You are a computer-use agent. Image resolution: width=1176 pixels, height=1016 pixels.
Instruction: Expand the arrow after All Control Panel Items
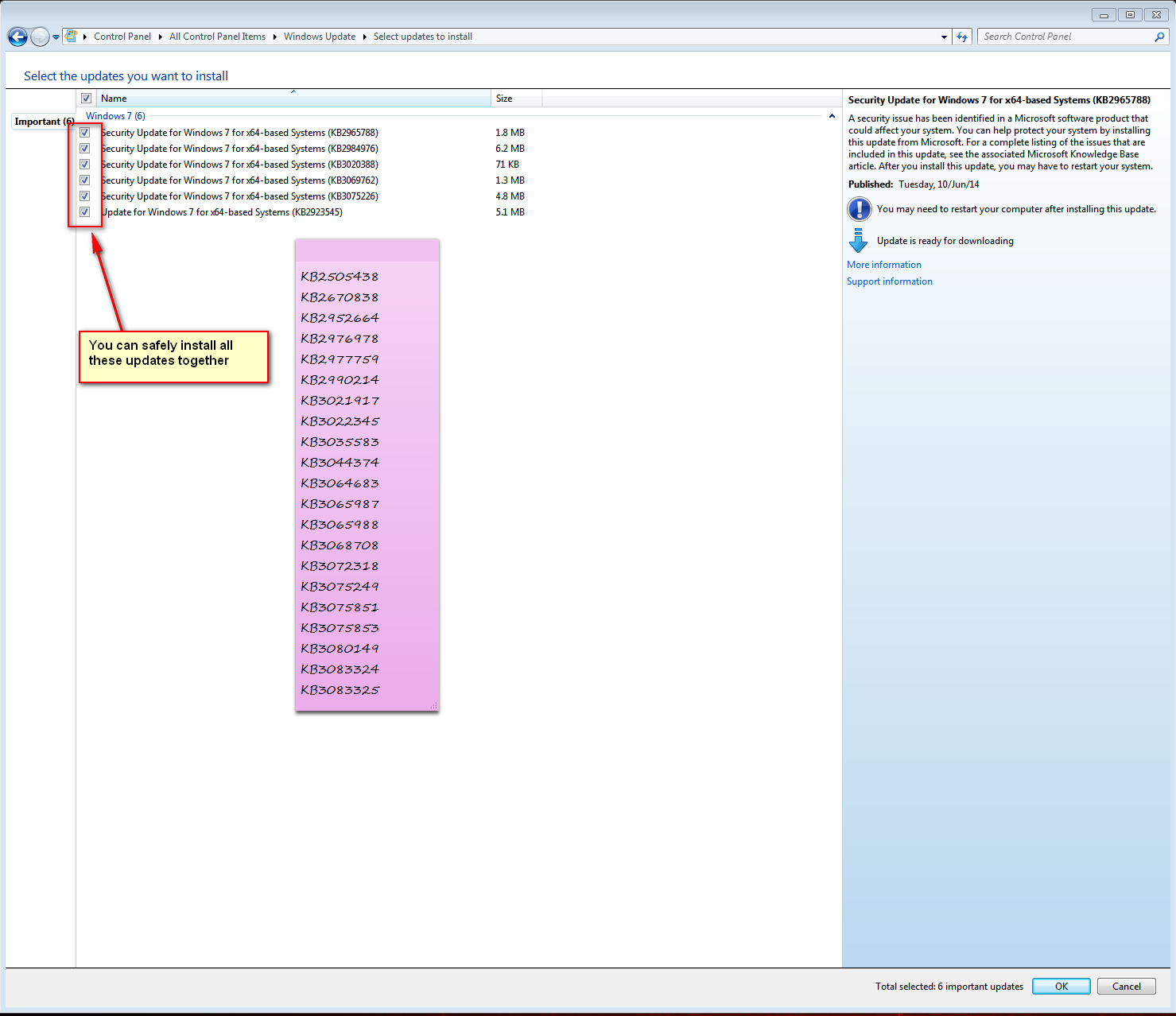[x=275, y=37]
